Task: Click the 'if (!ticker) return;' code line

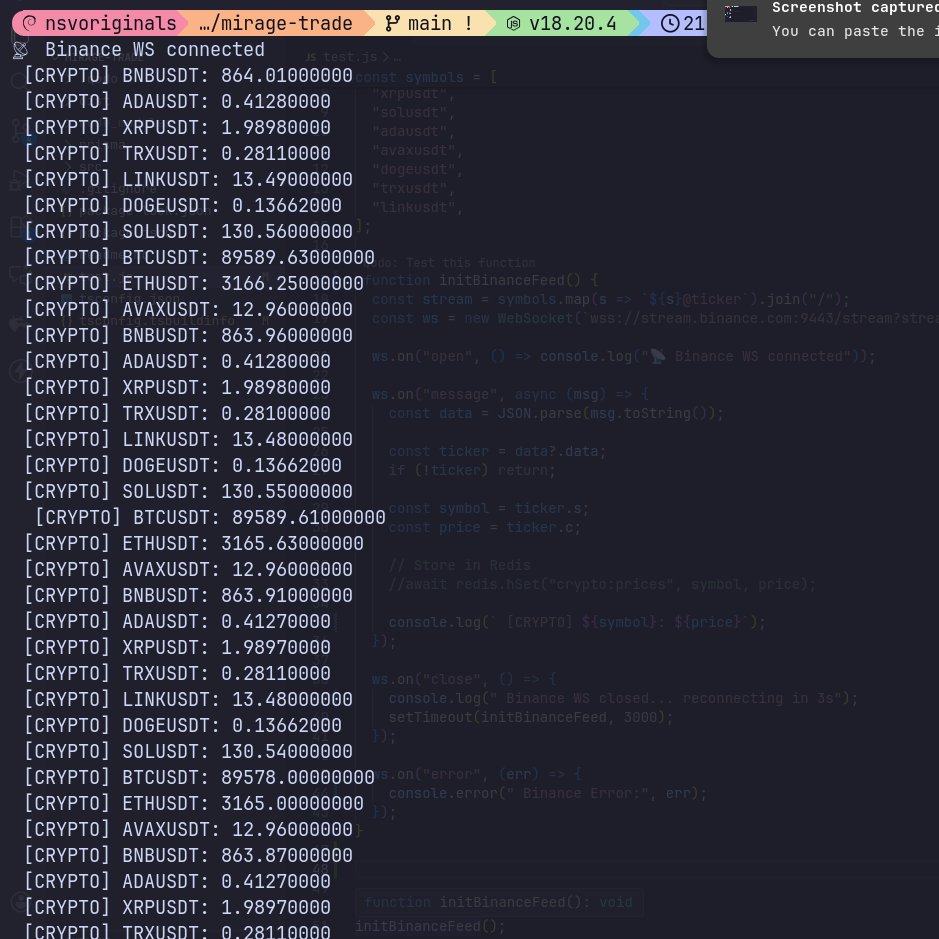Action: pos(472,470)
